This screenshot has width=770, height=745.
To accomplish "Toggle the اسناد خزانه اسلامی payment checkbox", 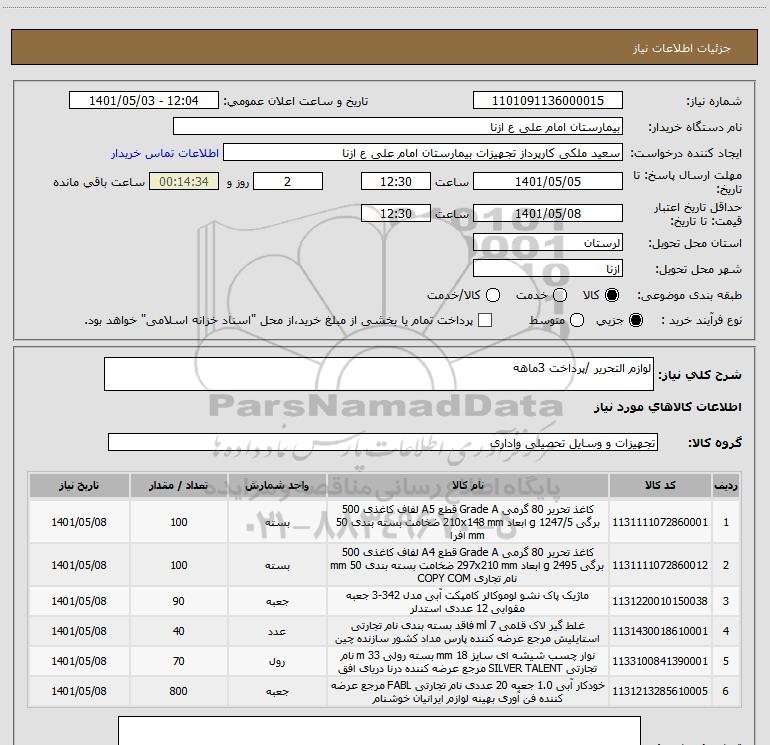I will coord(485,320).
